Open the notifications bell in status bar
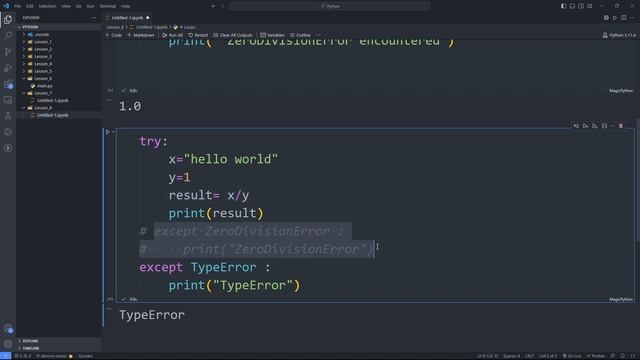The image size is (640, 360). coord(622,356)
